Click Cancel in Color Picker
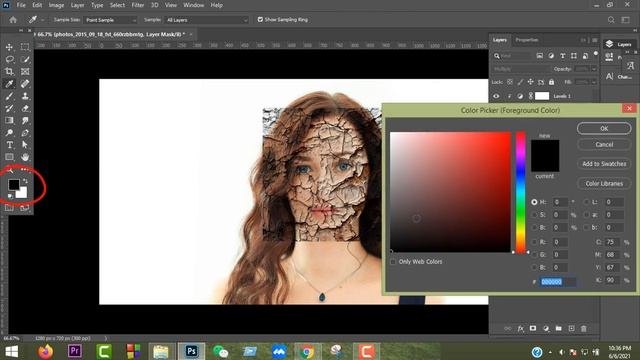 (x=604, y=144)
